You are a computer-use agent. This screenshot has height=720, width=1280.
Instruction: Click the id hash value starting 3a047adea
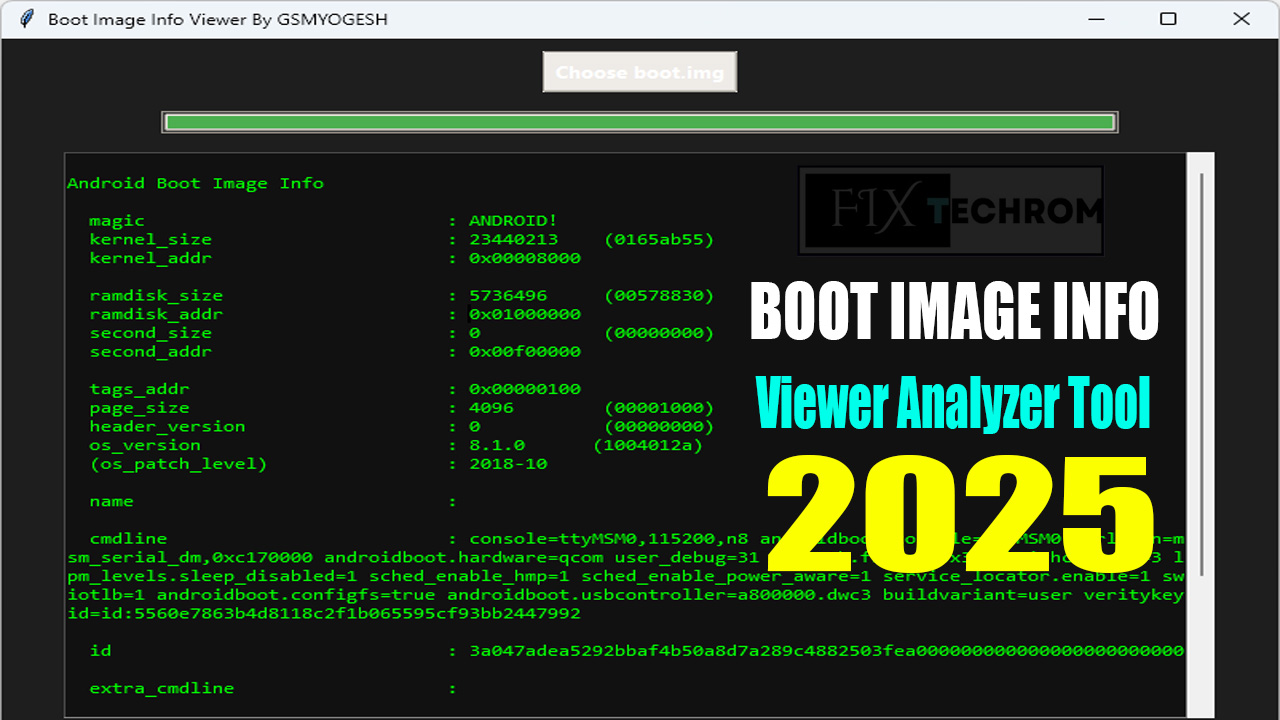(827, 651)
